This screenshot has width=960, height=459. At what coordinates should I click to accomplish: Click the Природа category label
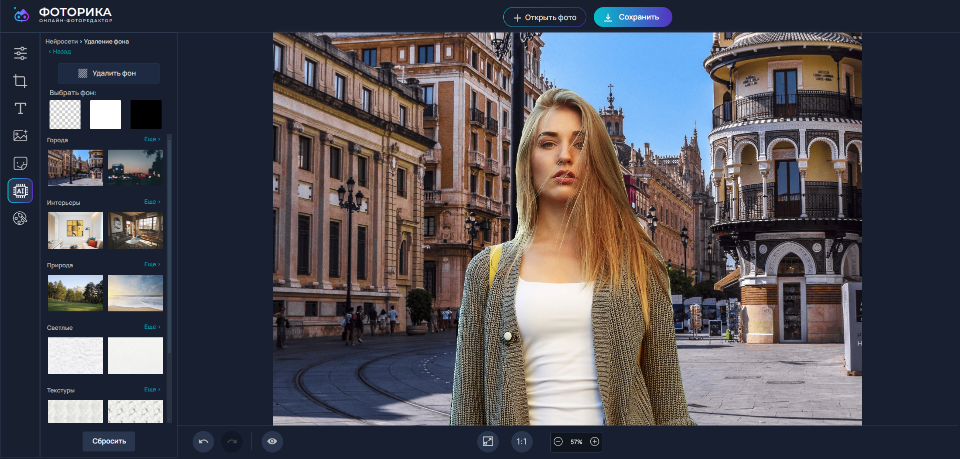click(x=60, y=265)
